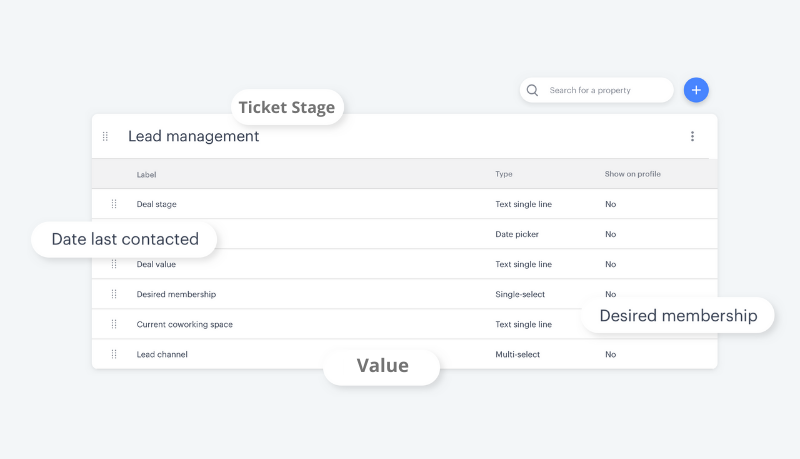Click the Value floating tag
The width and height of the screenshot is (800, 459).
[x=382, y=366]
